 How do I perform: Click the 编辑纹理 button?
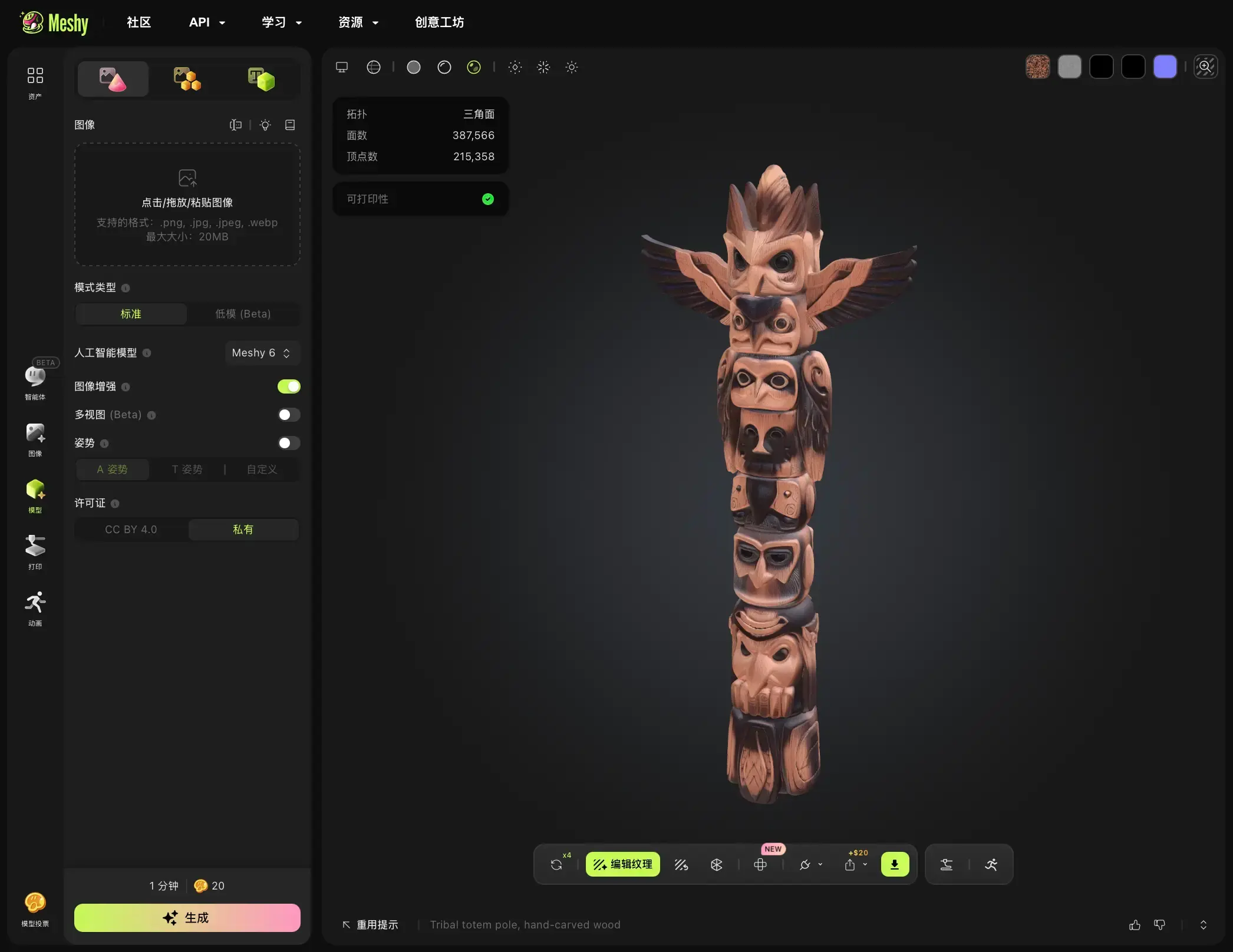[623, 864]
